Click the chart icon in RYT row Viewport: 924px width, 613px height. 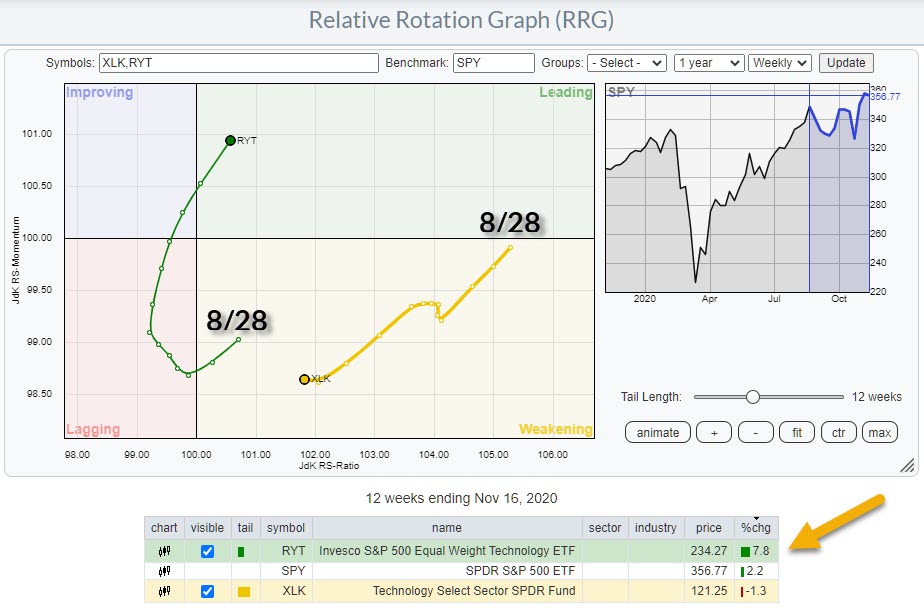coord(164,551)
